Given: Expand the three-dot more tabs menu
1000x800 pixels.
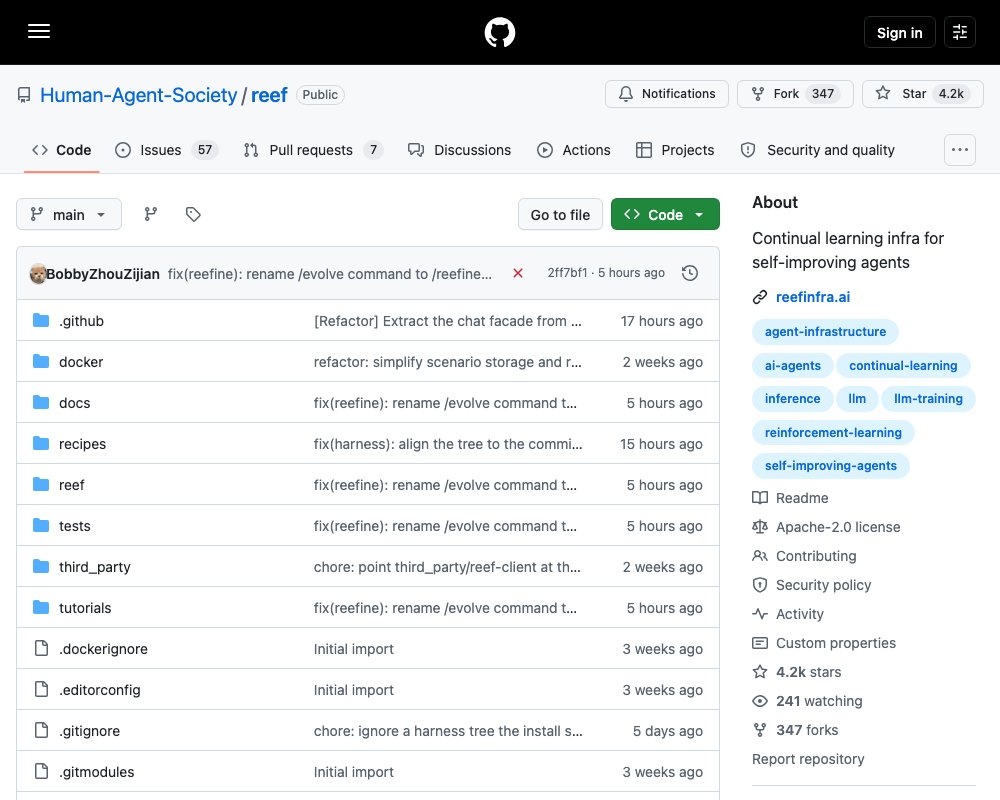Looking at the screenshot, I should point(959,150).
